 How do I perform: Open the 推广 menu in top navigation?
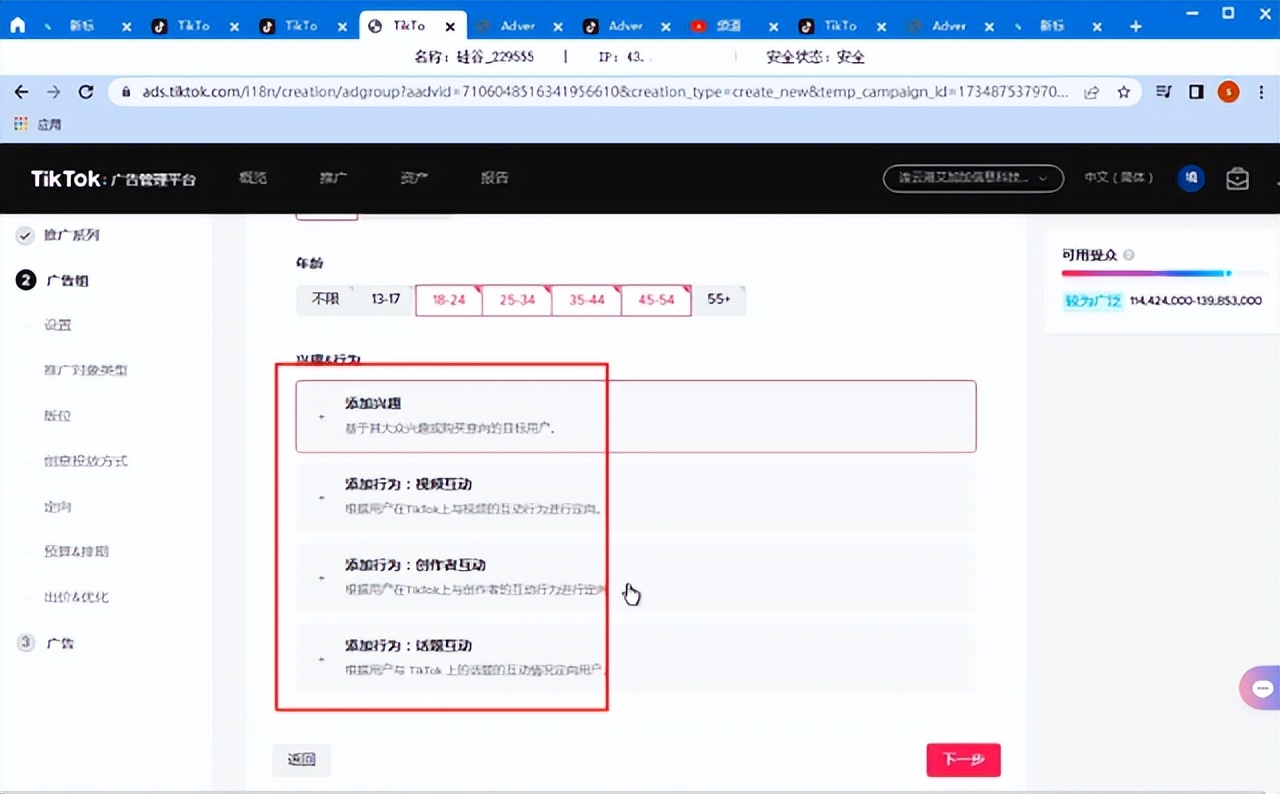tap(333, 178)
